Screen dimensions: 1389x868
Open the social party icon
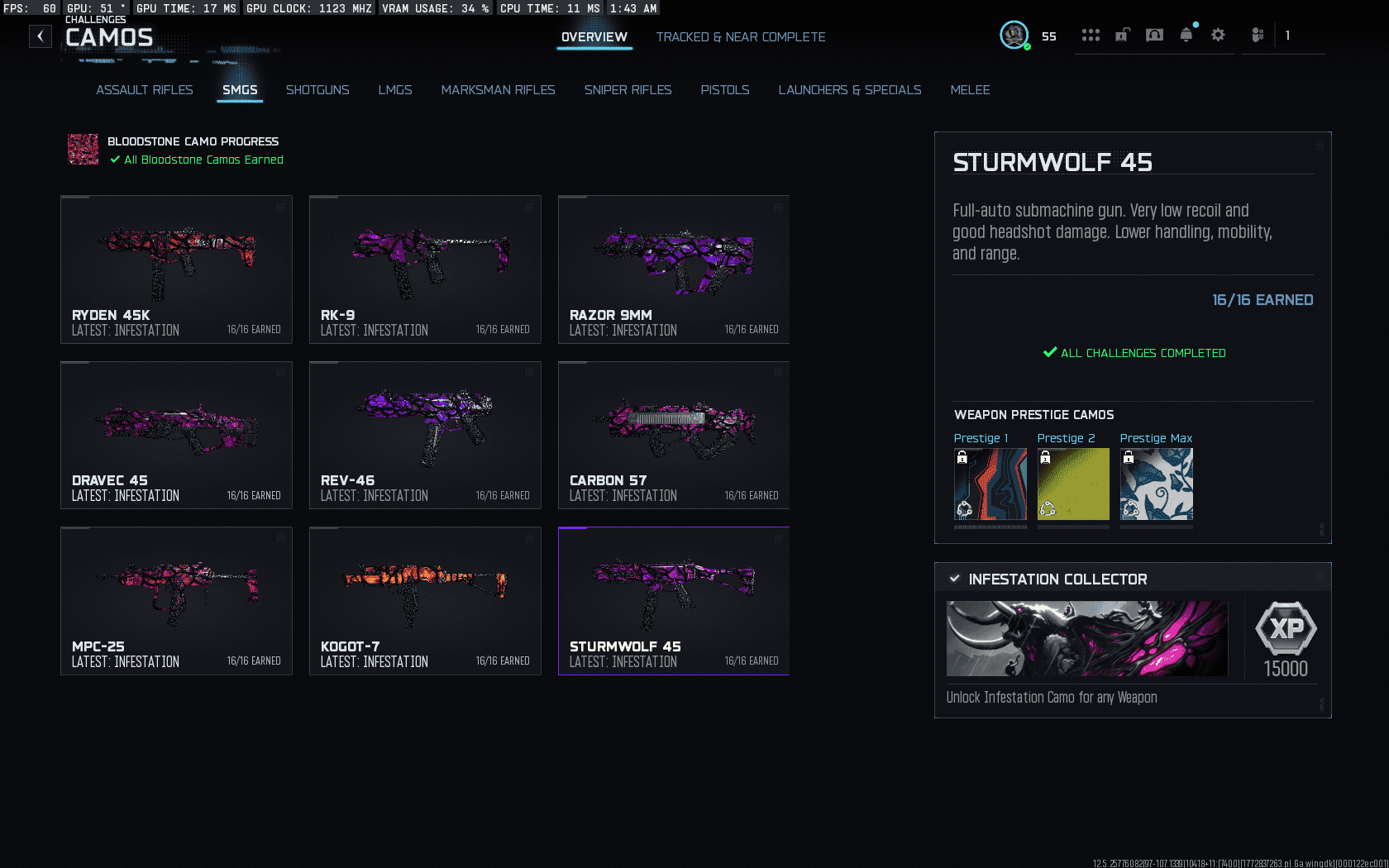1258,36
